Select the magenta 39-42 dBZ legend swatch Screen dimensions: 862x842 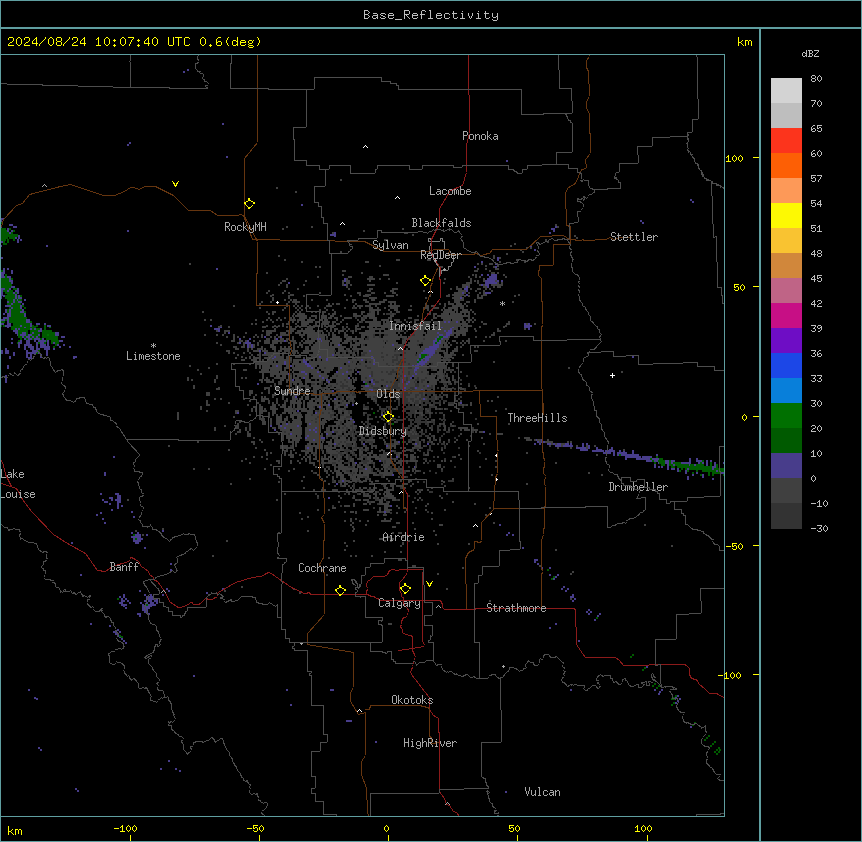(786, 315)
